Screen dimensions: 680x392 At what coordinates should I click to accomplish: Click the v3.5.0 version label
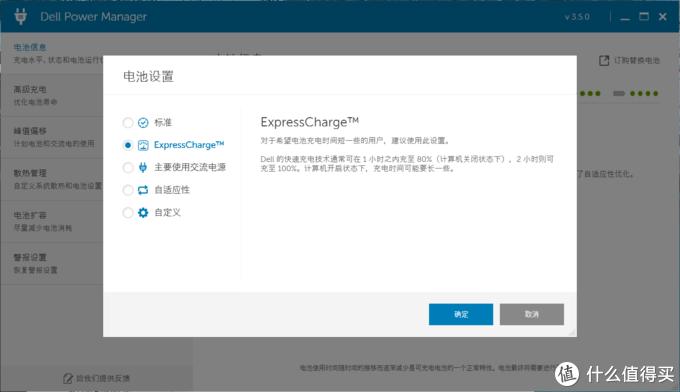point(577,17)
